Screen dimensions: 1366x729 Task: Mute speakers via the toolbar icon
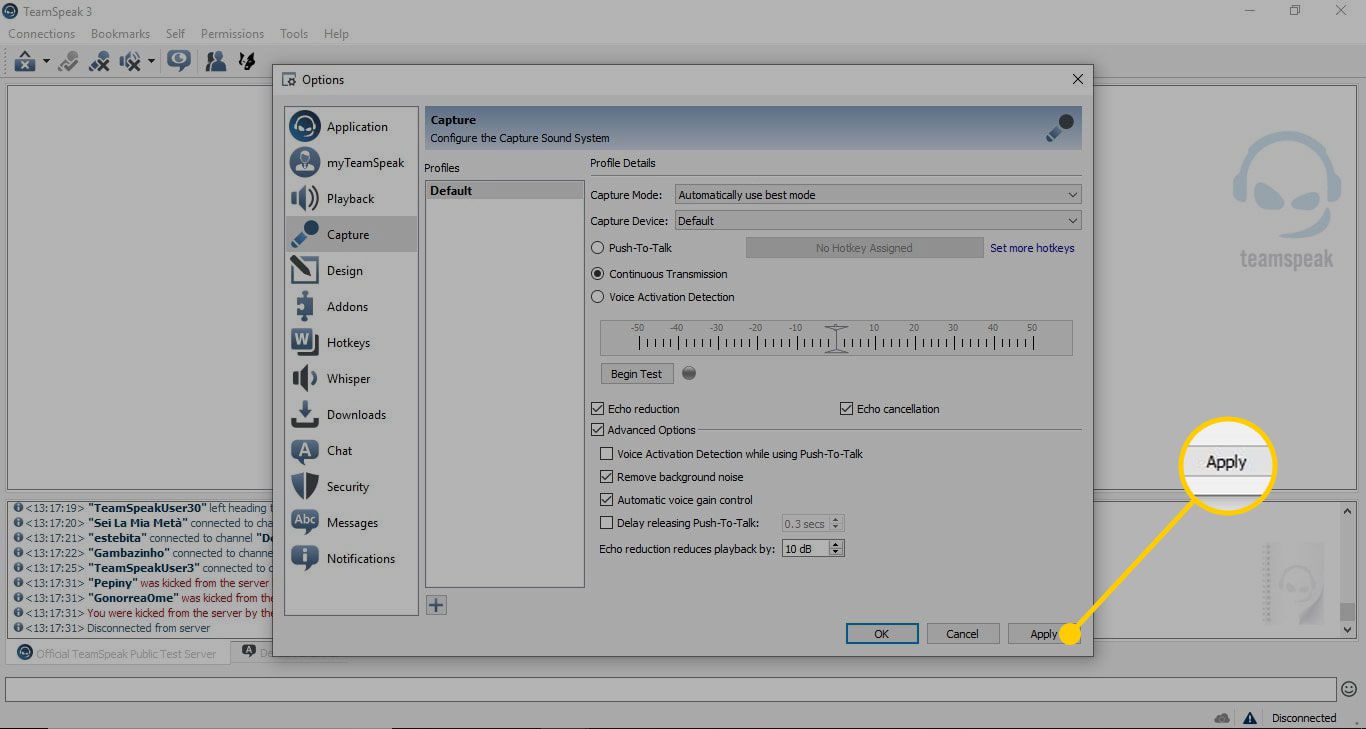(130, 62)
